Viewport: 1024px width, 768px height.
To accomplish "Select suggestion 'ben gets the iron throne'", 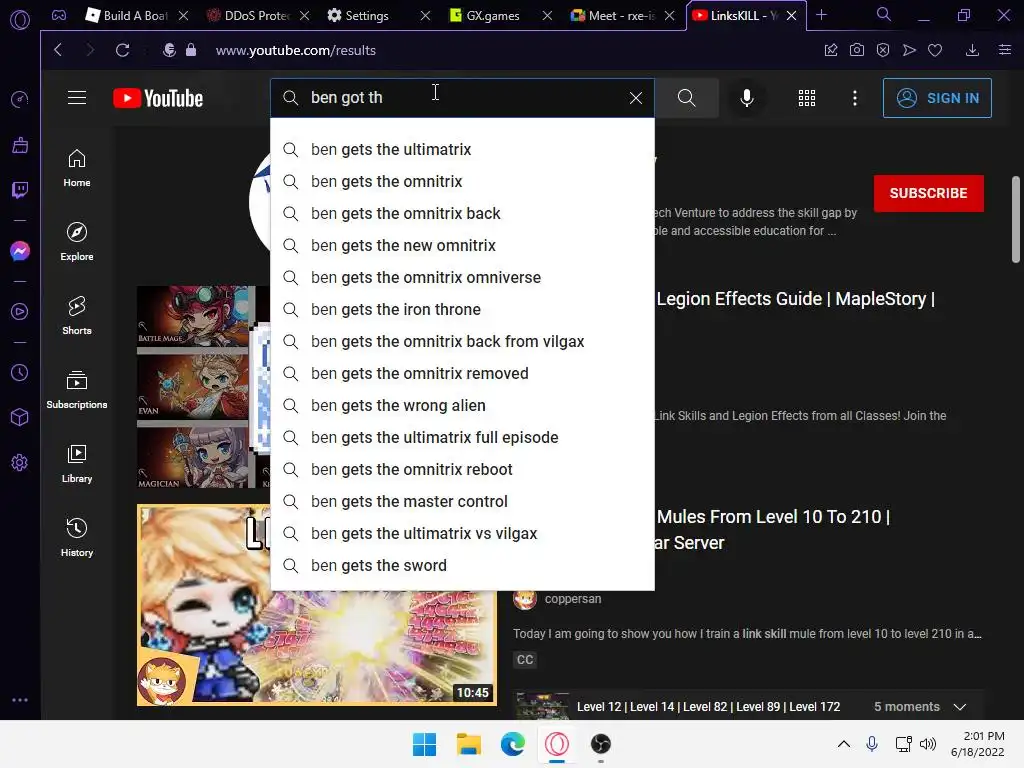I will coord(462,310).
